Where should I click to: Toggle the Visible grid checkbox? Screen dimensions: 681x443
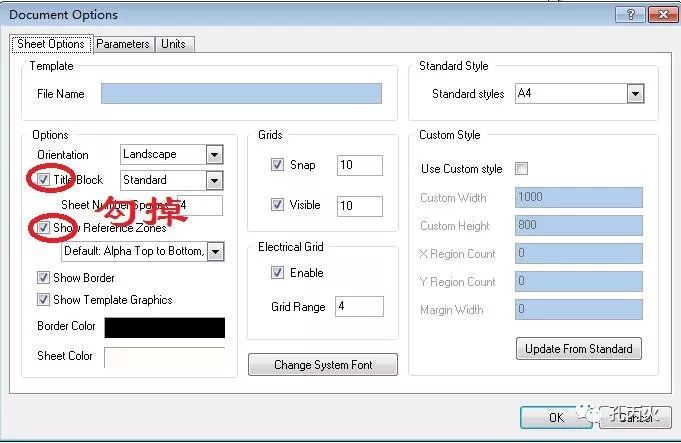coord(277,205)
